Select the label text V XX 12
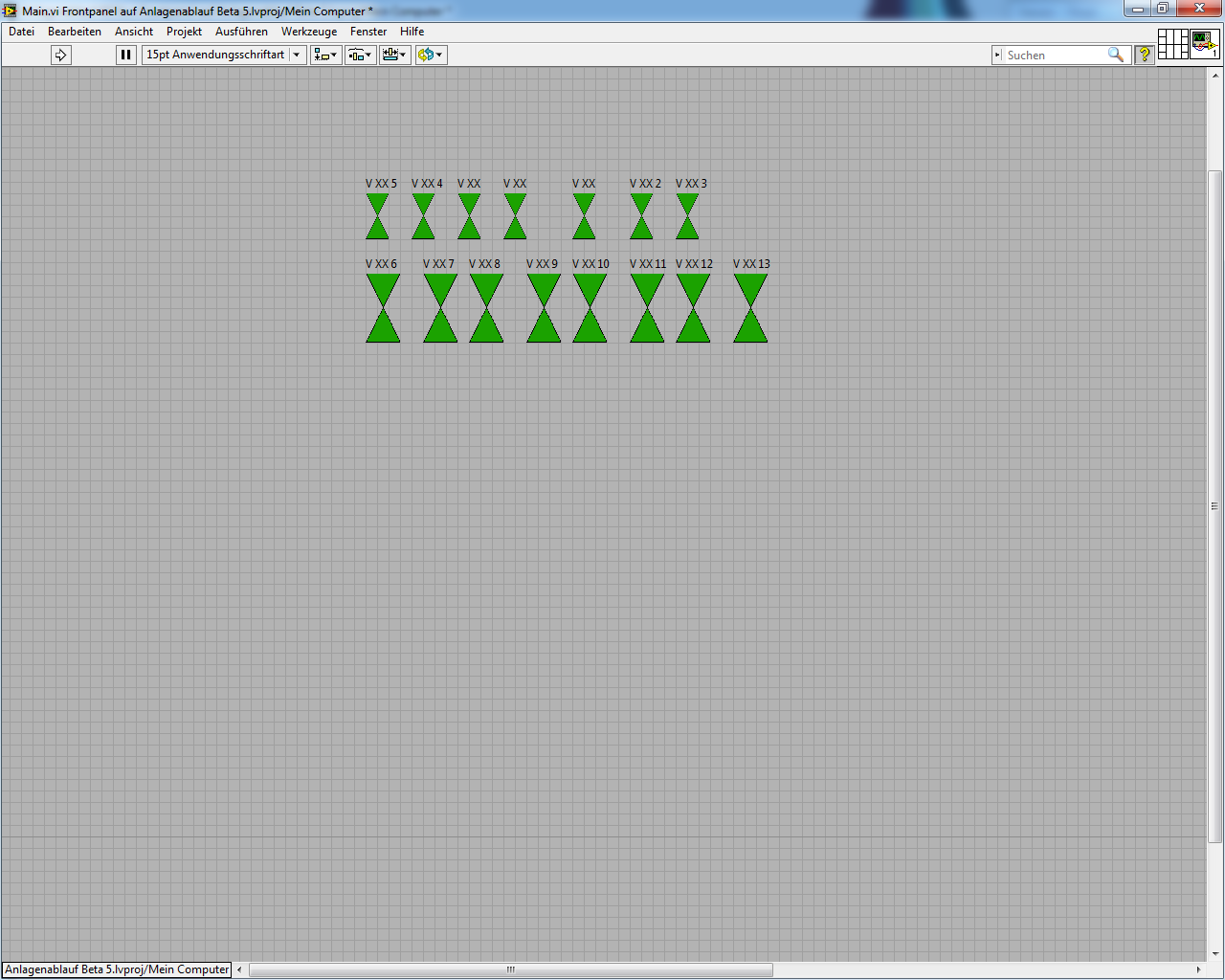This screenshot has width=1225, height=980. point(694,264)
